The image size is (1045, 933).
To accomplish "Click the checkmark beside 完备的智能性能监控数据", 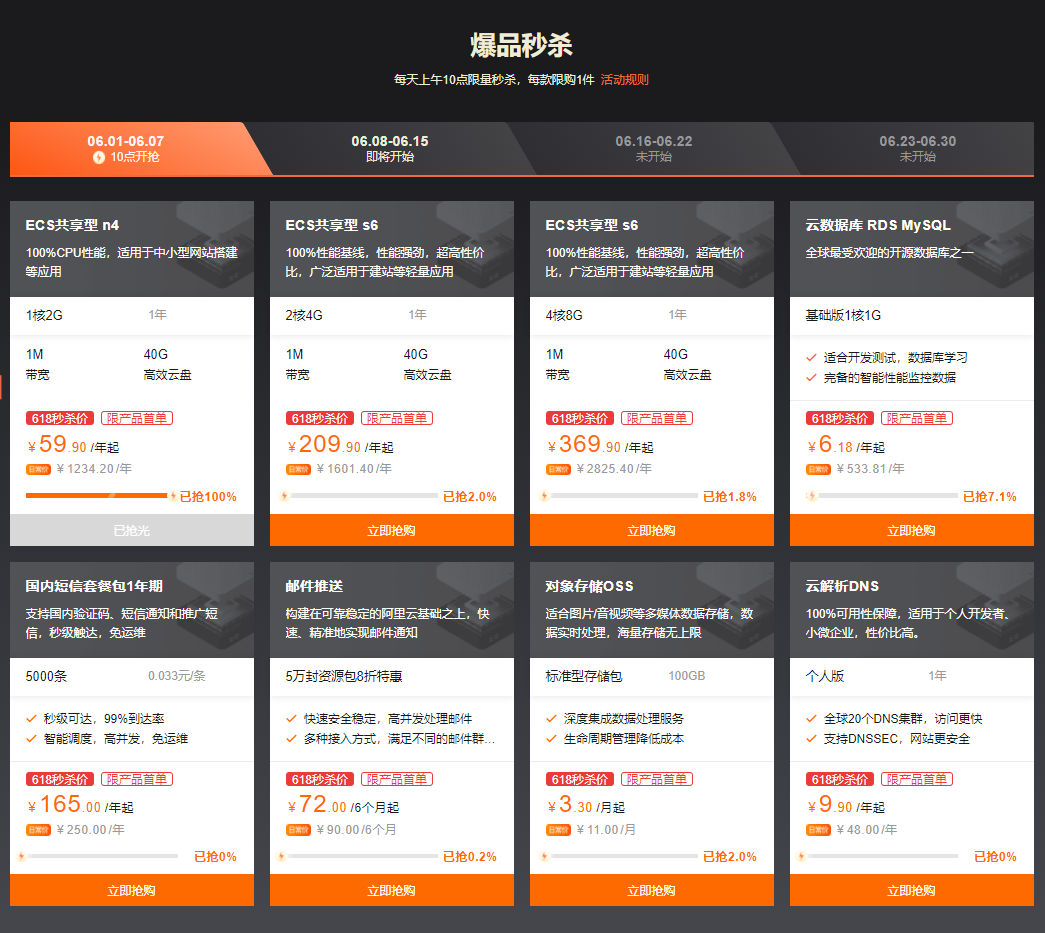I will pos(811,378).
